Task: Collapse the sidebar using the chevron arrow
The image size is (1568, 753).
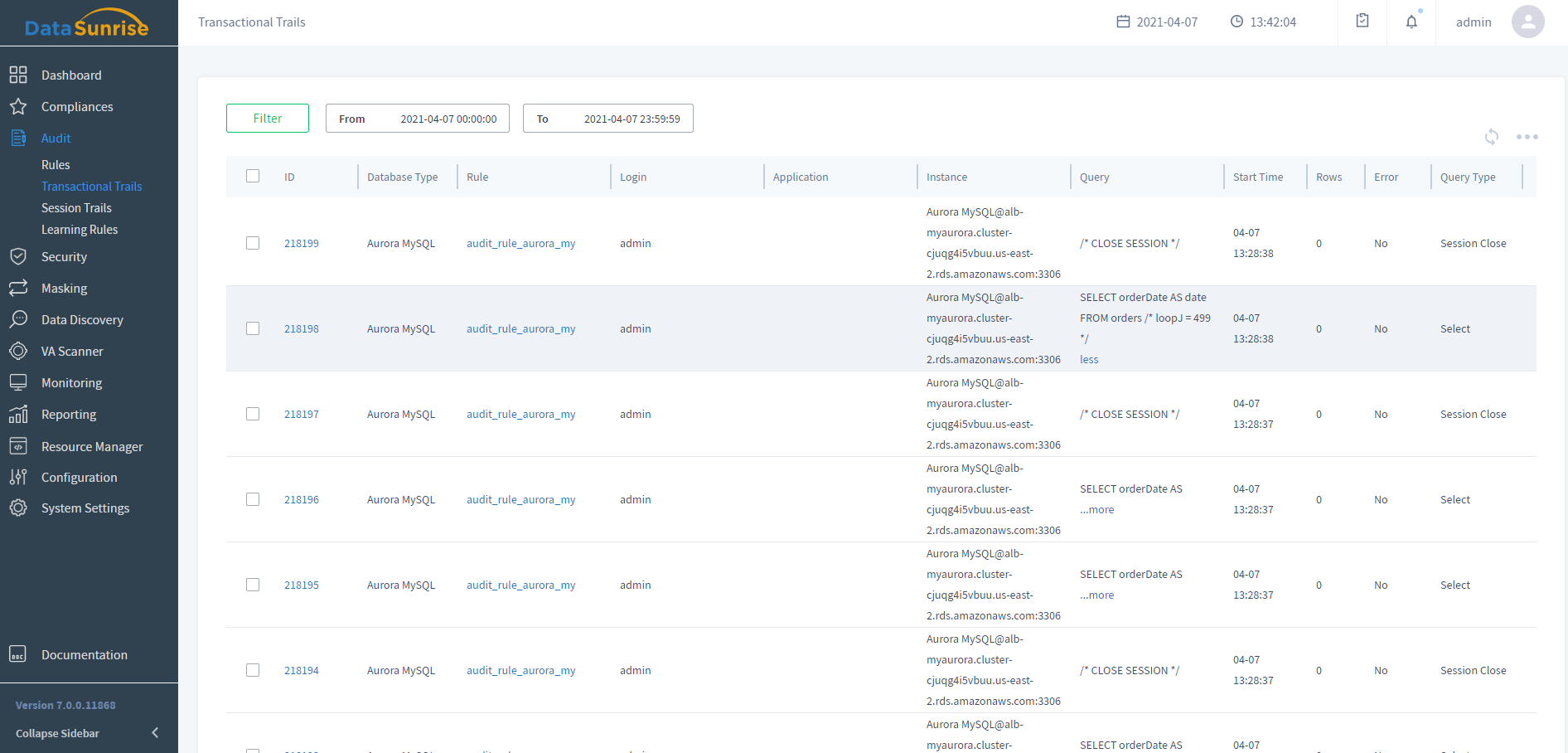Action: [x=155, y=733]
